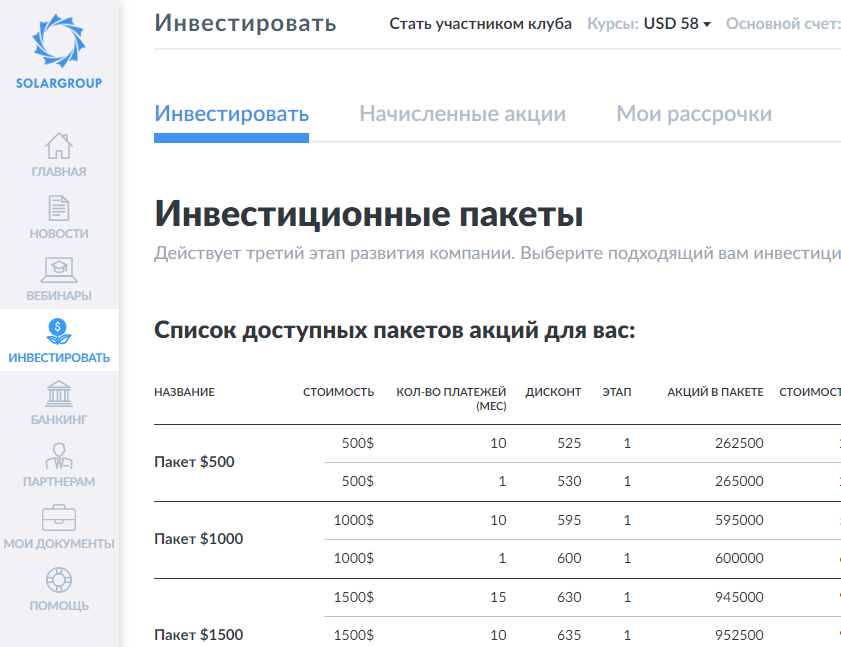Screen dimensions: 841x647
Task: Click the Дисконт column header
Action: (553, 392)
